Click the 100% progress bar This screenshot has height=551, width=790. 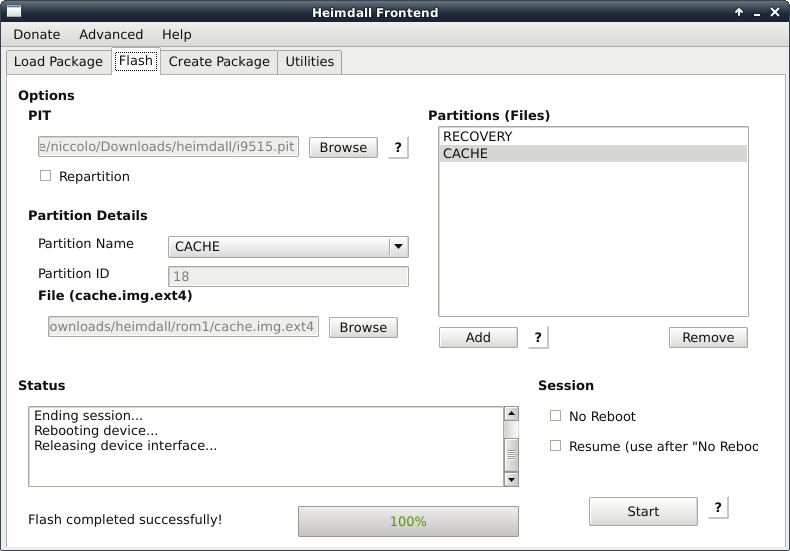[408, 521]
